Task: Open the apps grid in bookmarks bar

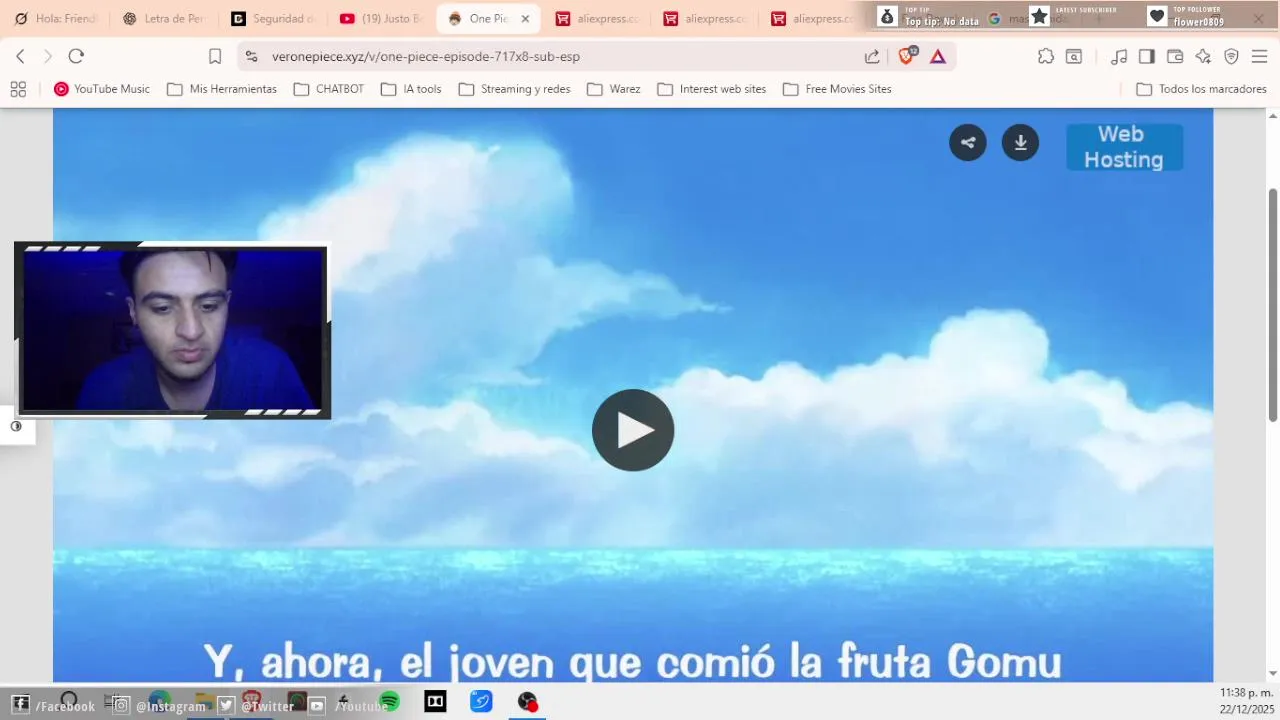Action: [18, 89]
